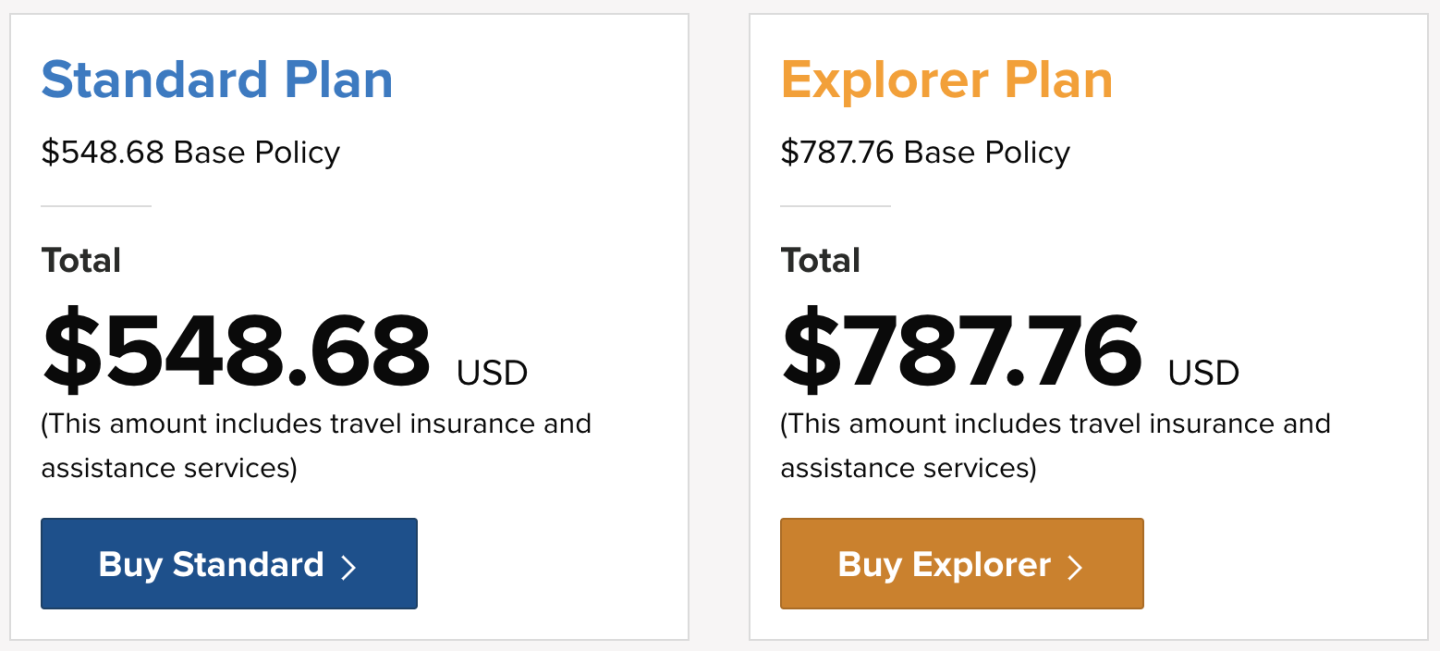Image resolution: width=1440 pixels, height=651 pixels.
Task: Click the arrow chevron in Buy Explorer
Action: click(x=1075, y=567)
